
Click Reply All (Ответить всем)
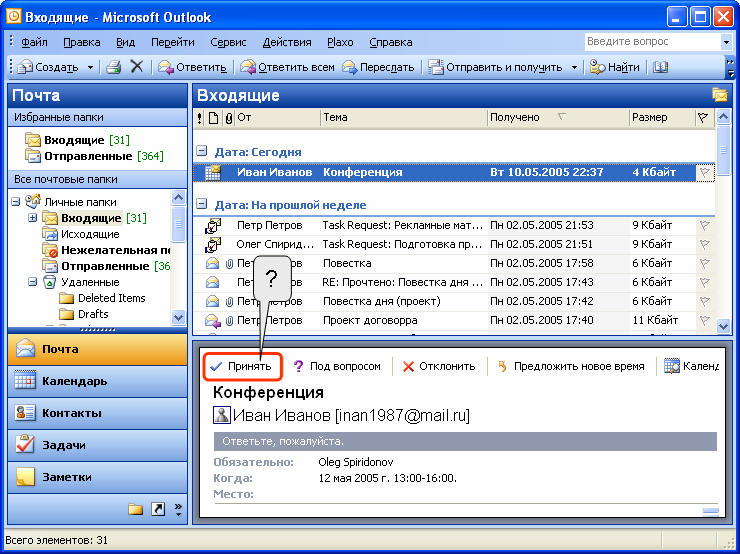click(287, 67)
